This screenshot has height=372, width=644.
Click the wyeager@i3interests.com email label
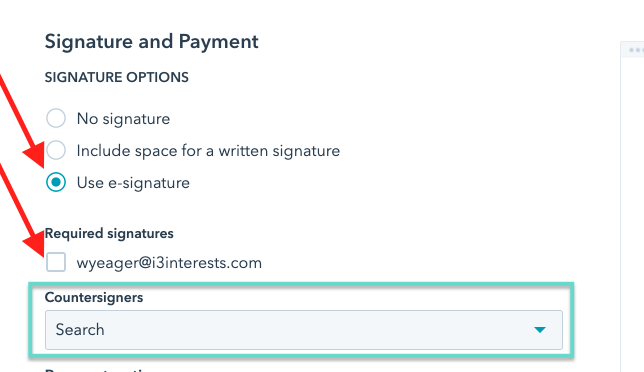(169, 263)
